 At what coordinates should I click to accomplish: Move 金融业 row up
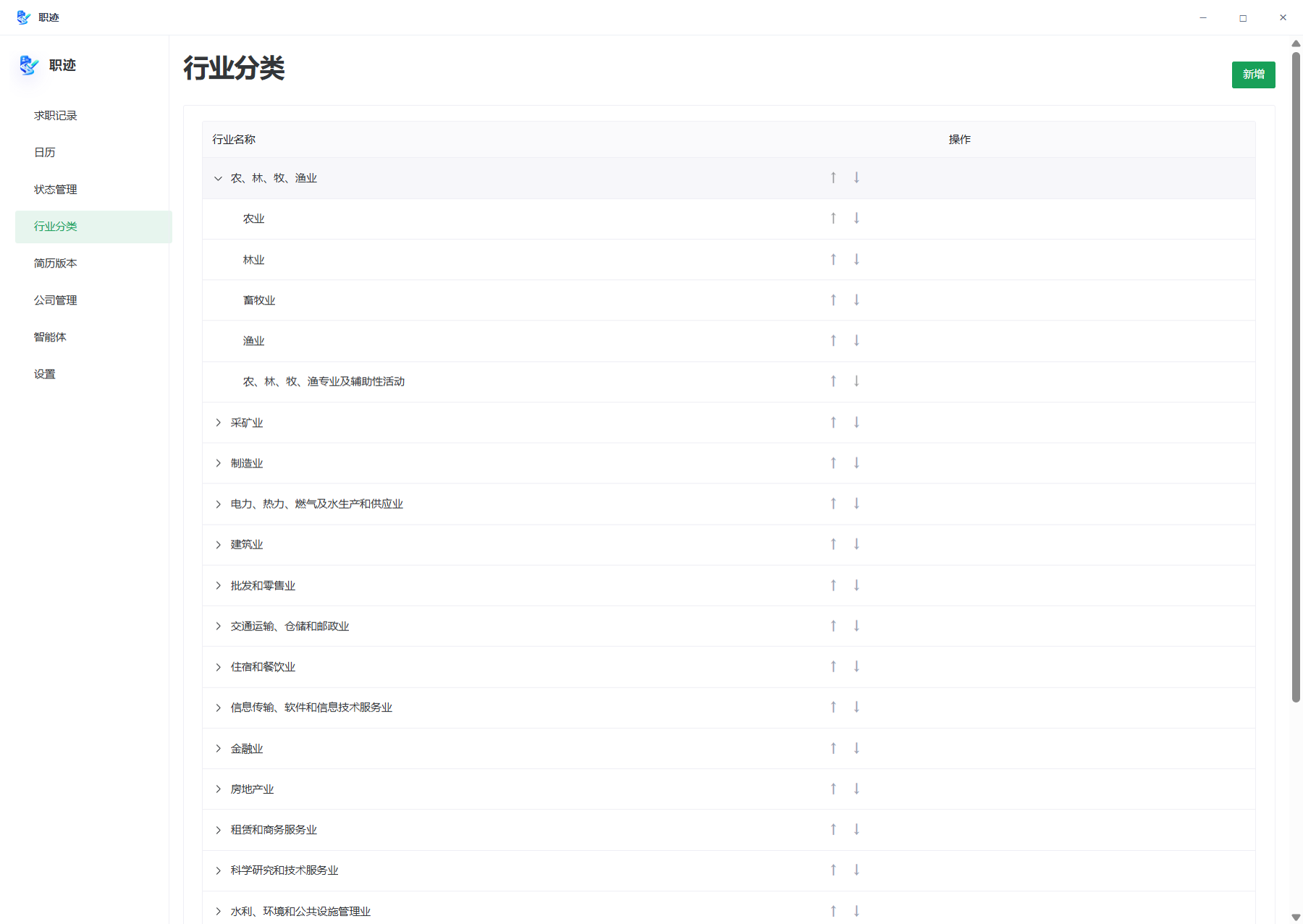(x=833, y=749)
